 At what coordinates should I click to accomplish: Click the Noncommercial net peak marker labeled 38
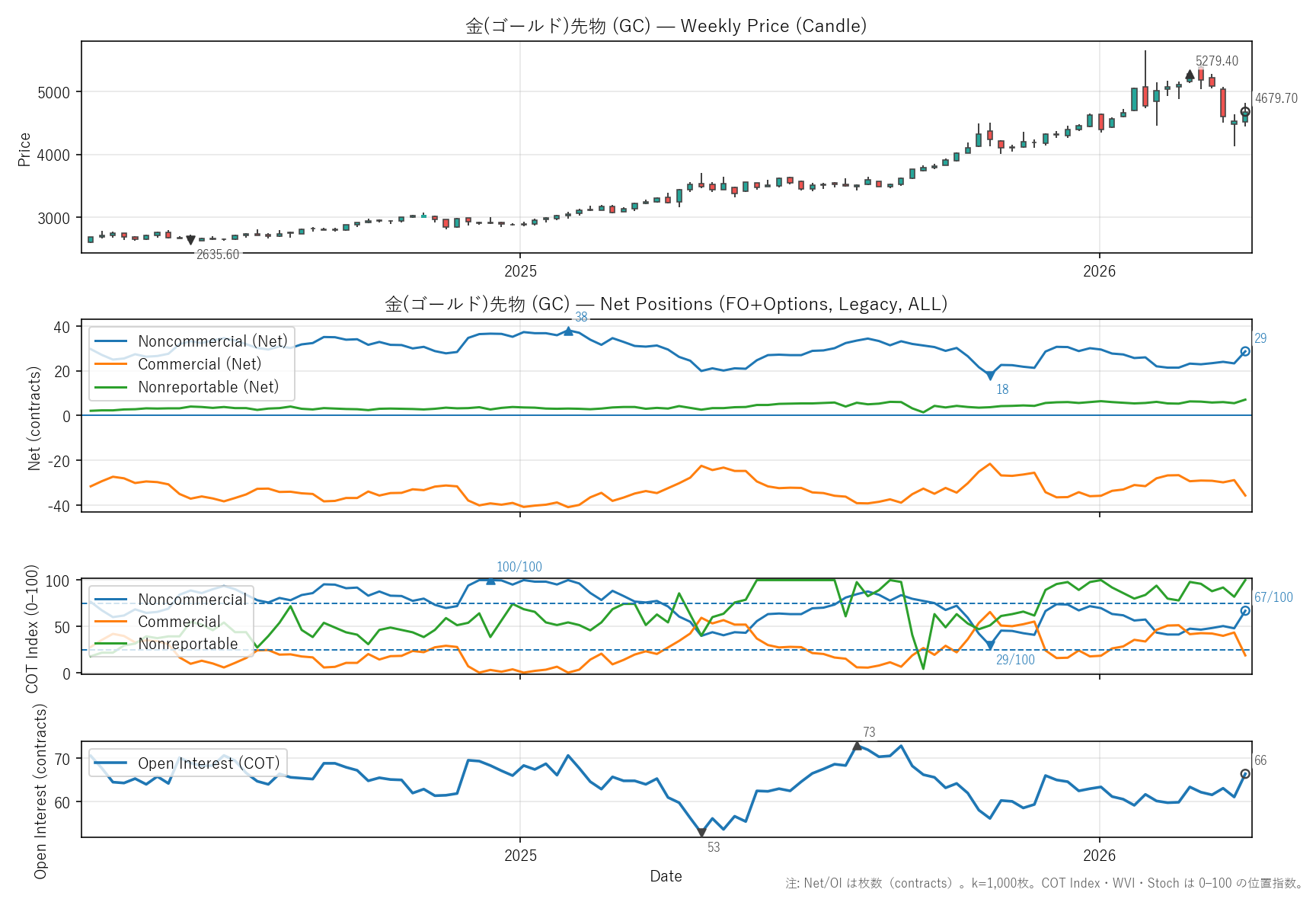568,331
